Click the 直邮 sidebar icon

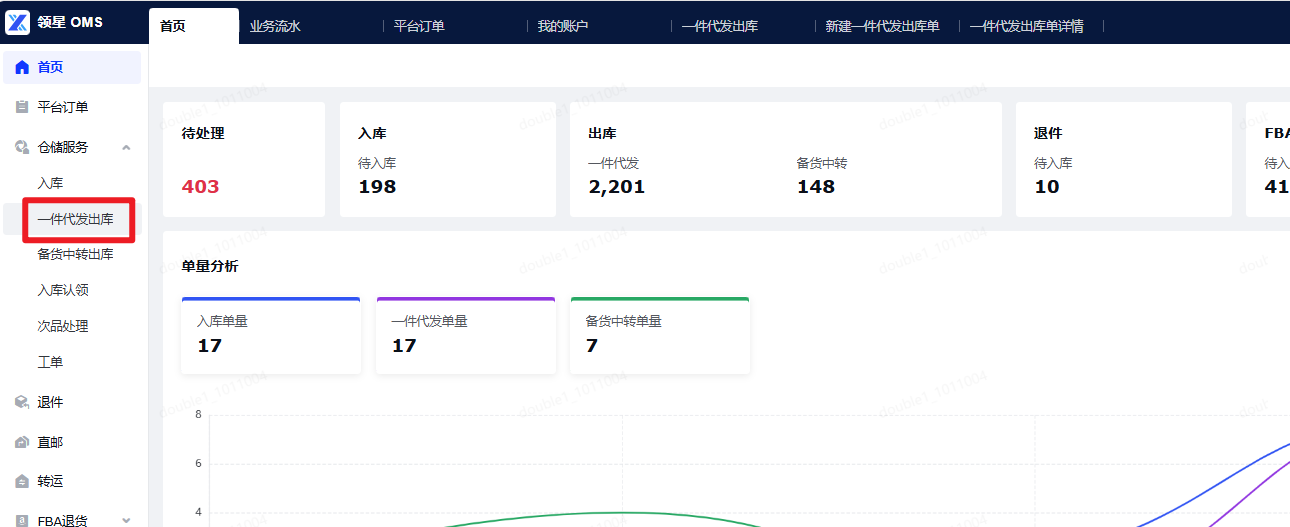pos(22,442)
